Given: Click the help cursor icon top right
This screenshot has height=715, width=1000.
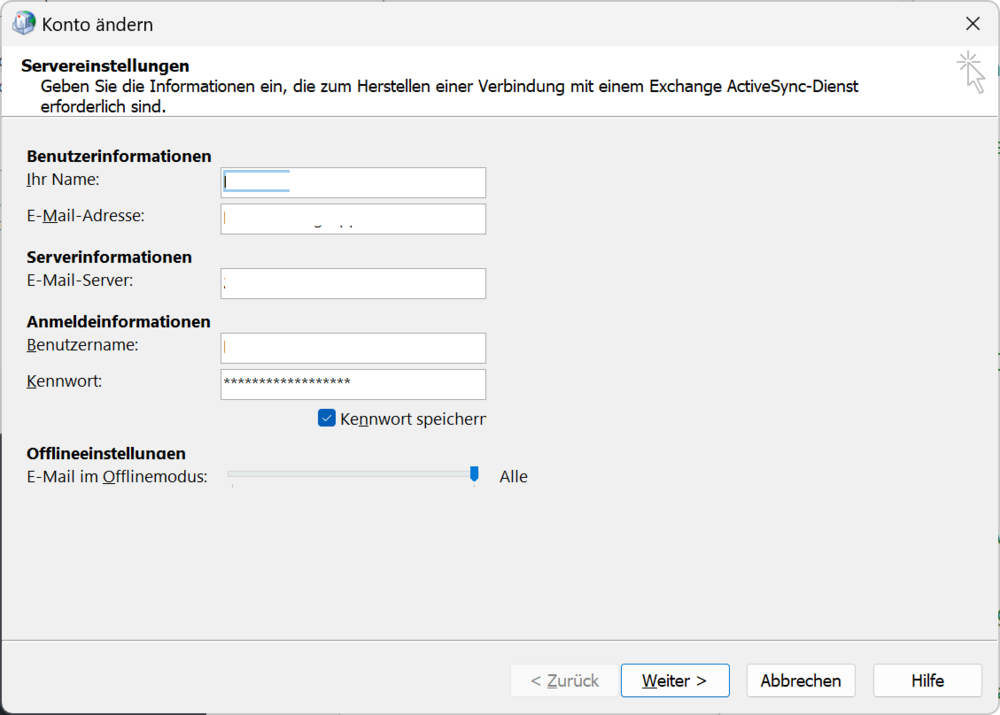Looking at the screenshot, I should pyautogui.click(x=971, y=70).
